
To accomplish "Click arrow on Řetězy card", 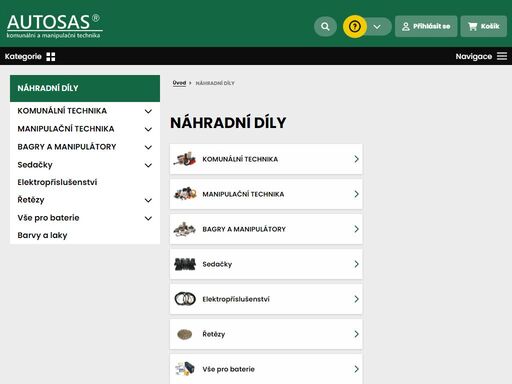I will (x=356, y=334).
